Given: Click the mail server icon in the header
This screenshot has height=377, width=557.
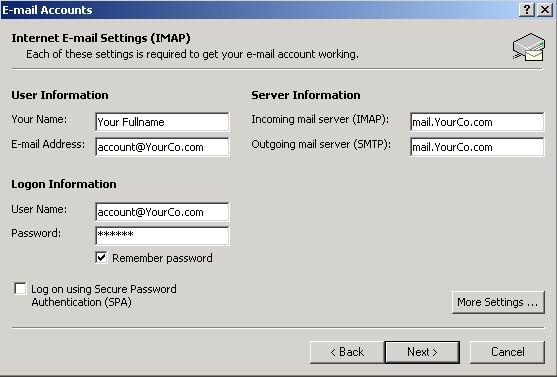Looking at the screenshot, I should click(x=529, y=47).
